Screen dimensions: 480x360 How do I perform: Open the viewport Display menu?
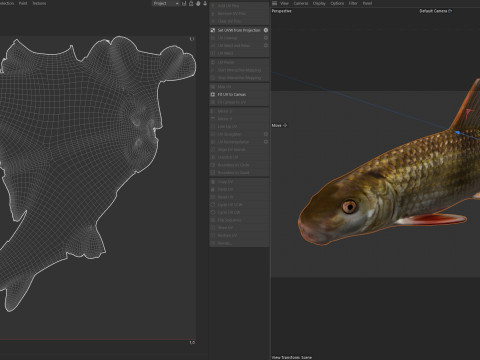pos(319,3)
